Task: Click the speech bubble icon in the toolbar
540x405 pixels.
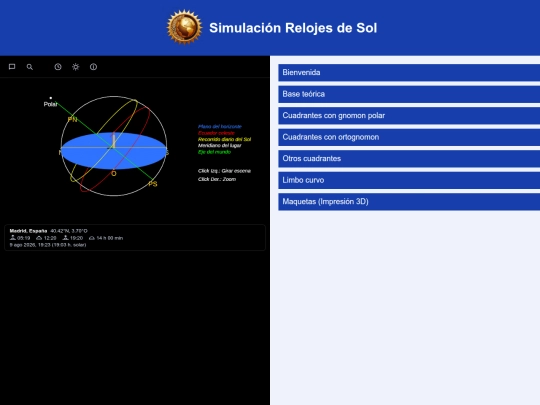Action: [x=12, y=67]
